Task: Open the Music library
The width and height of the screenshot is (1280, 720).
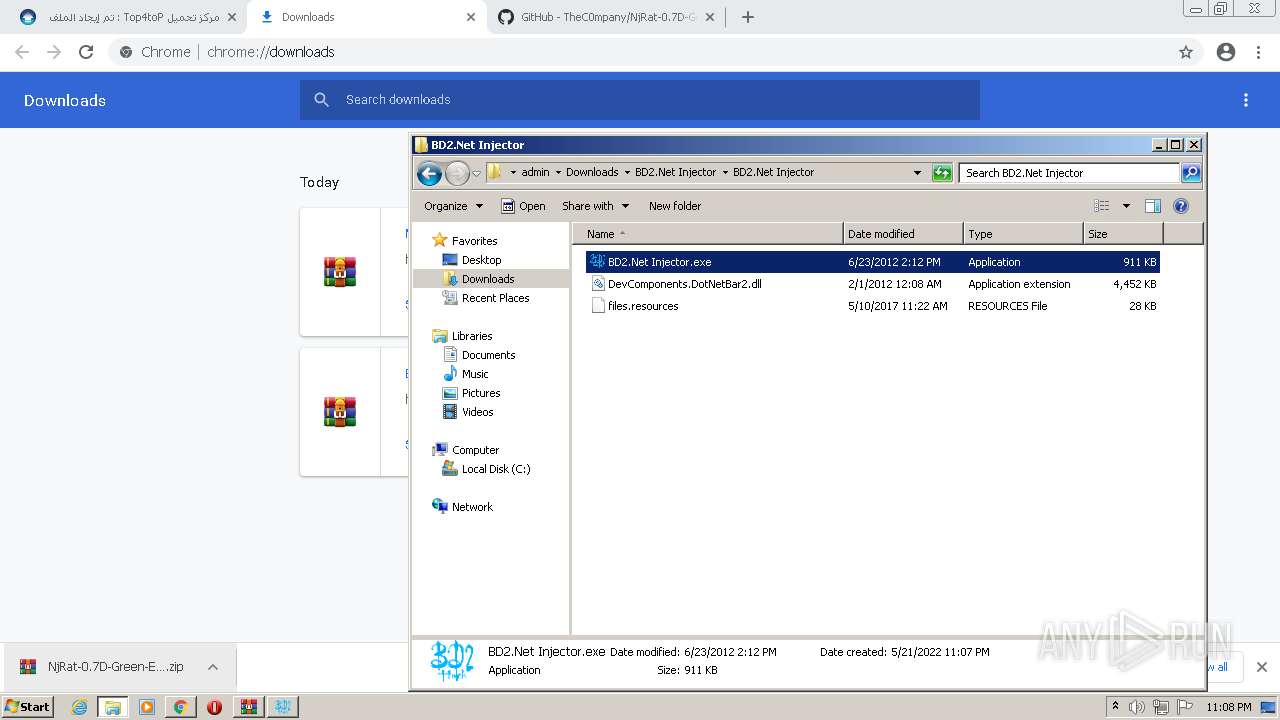Action: click(475, 374)
